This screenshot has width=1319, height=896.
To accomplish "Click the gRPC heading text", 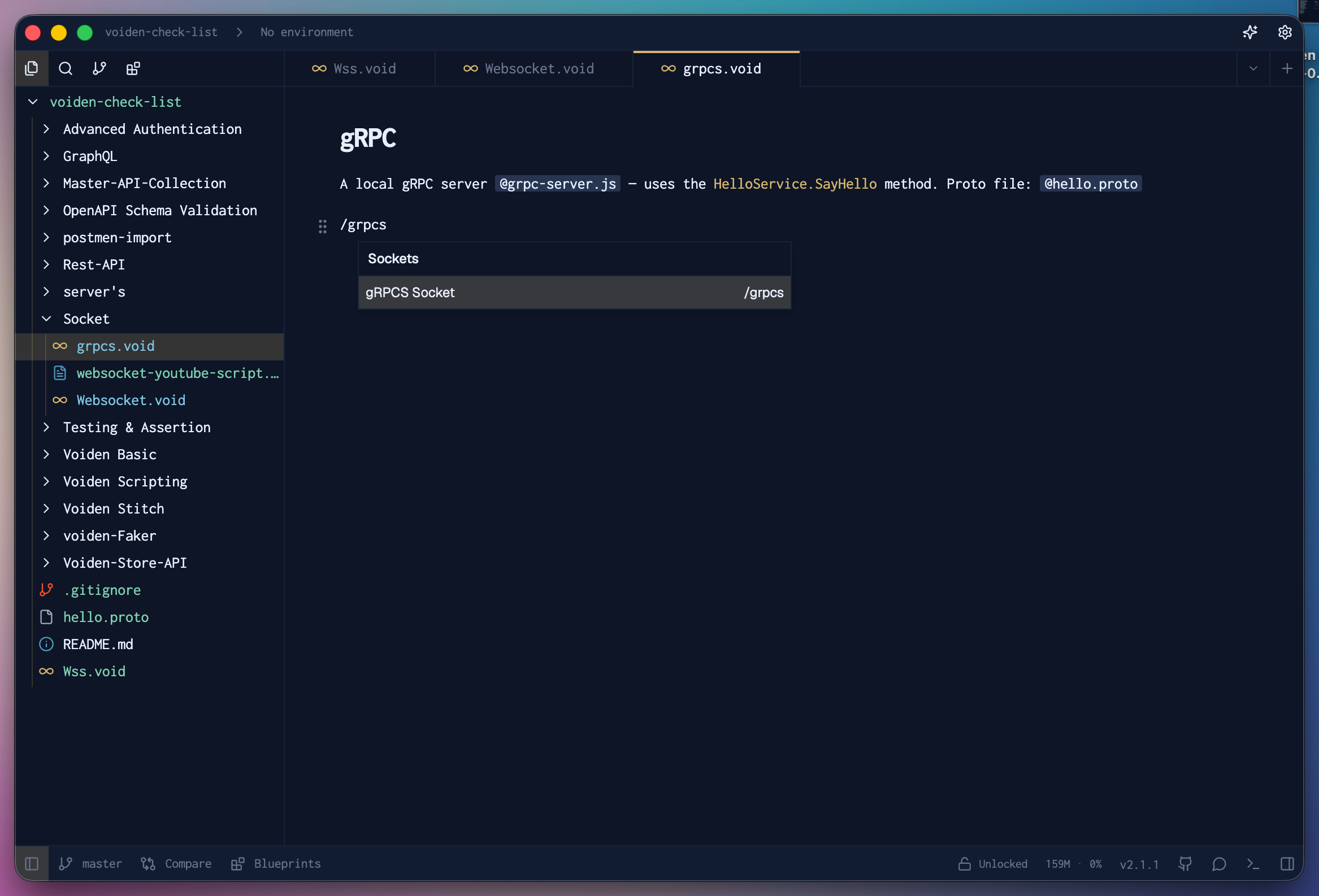I will click(368, 138).
